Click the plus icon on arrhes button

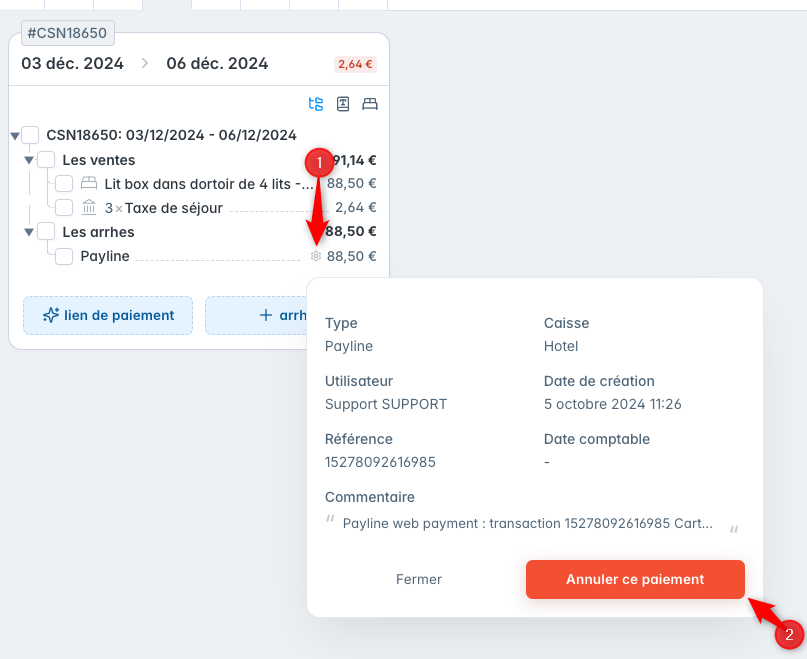coord(266,315)
